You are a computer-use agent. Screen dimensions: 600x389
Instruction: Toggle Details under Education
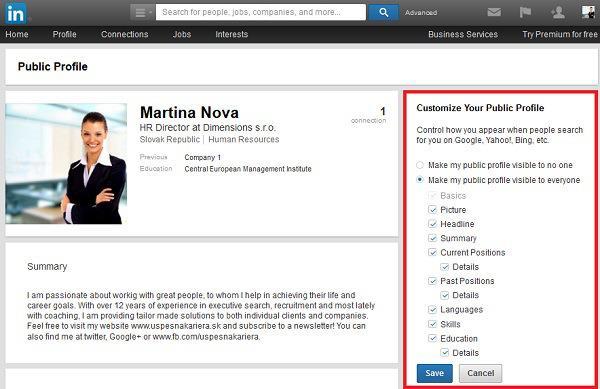coord(444,353)
